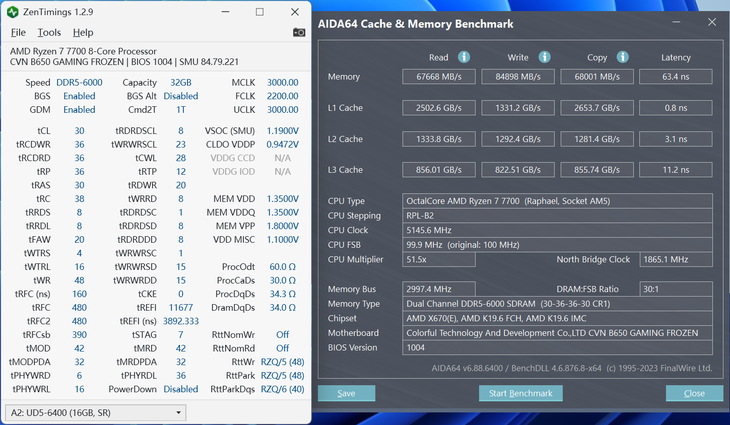This screenshot has height=425, width=730.
Task: Open the Tools menu in ZenTimings
Action: coord(49,33)
